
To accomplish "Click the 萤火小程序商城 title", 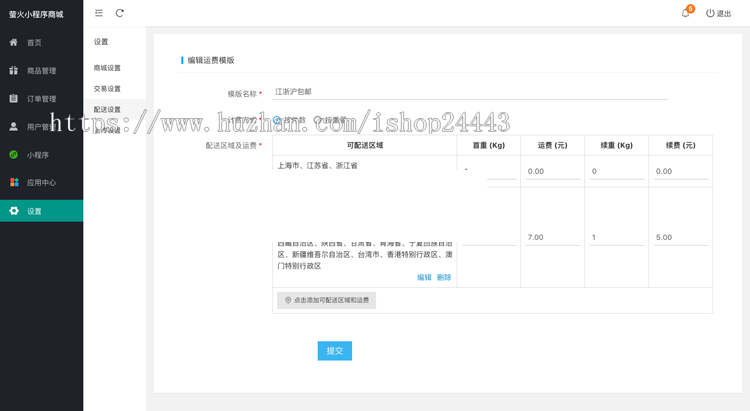I will coord(36,14).
